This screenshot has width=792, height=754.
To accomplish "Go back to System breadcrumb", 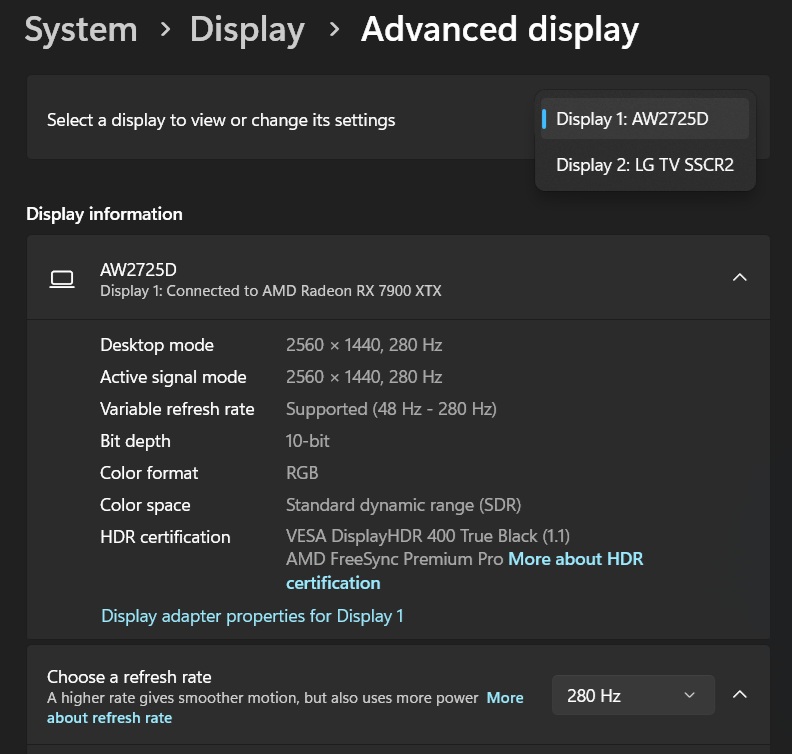I will [x=81, y=29].
